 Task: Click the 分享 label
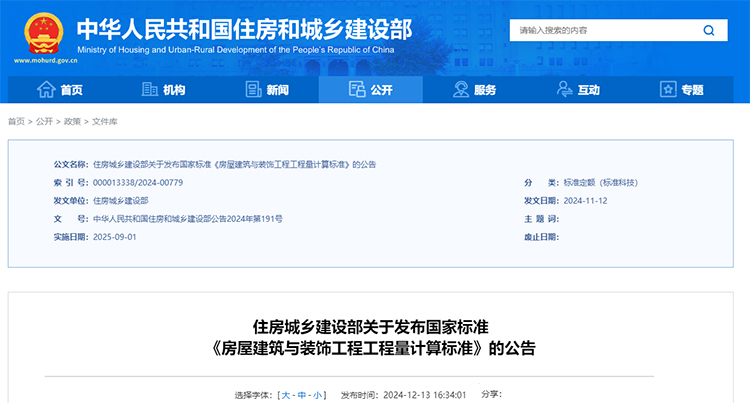pos(491,394)
